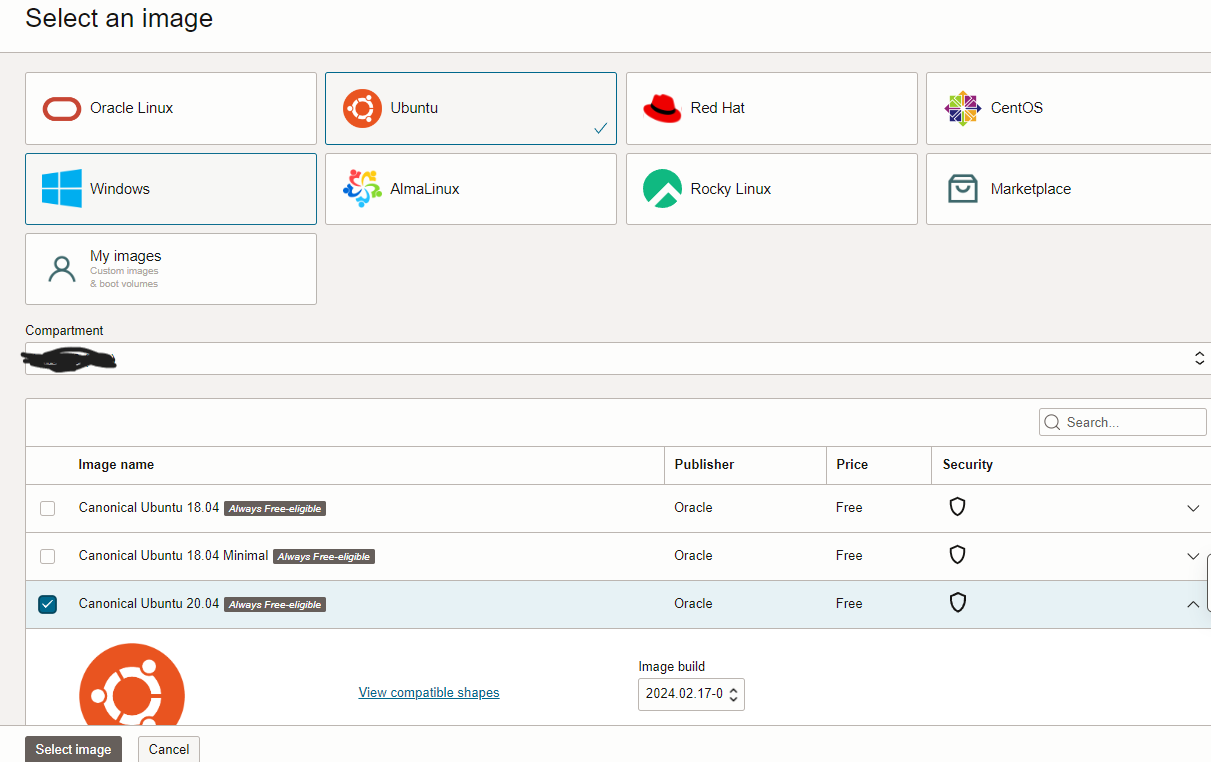Click into the Search field
Viewport: 1211px width, 762px height.
click(x=1123, y=422)
